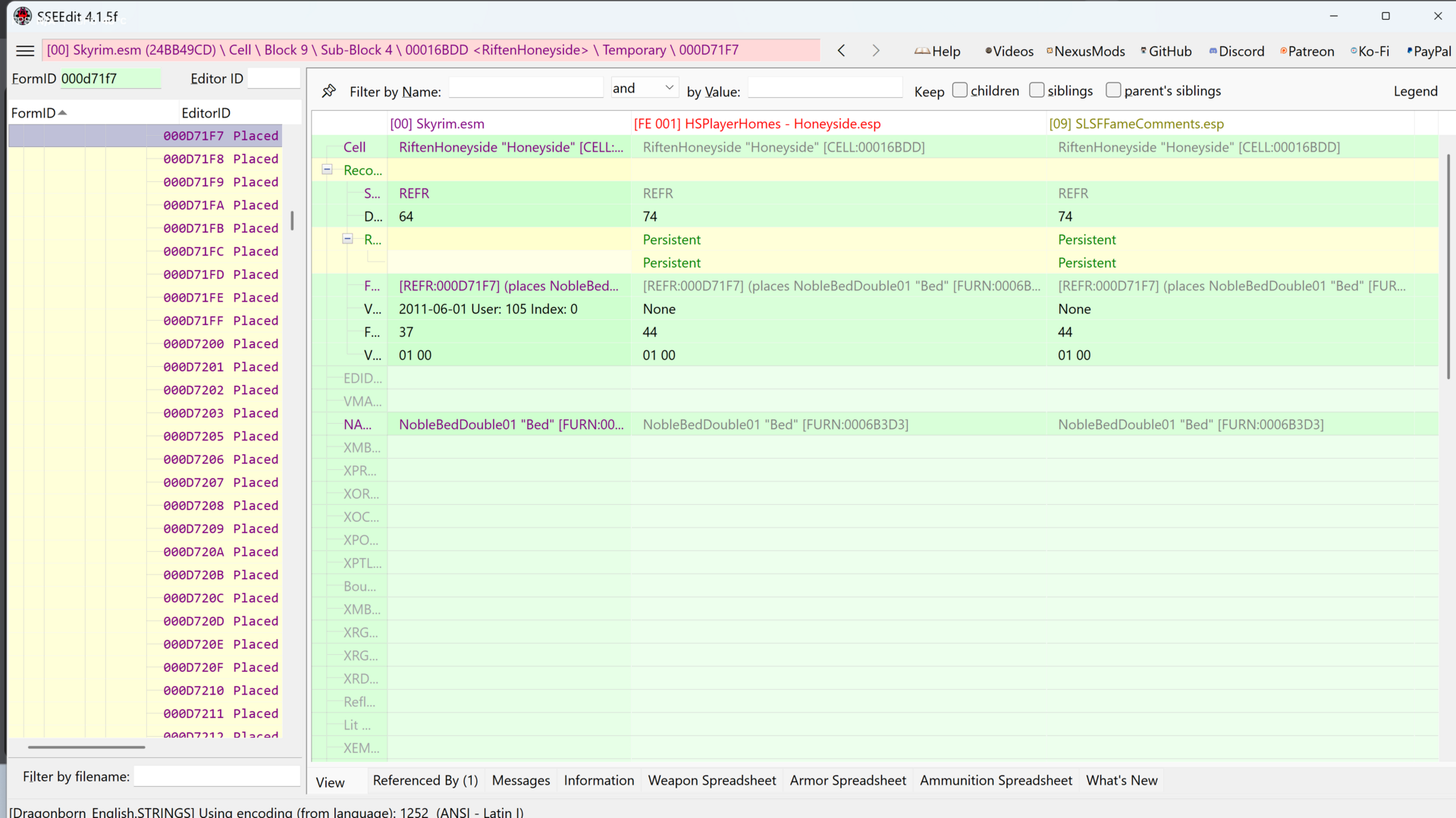Image resolution: width=1456 pixels, height=818 pixels.
Task: Go back with the left arrow
Action: click(841, 51)
